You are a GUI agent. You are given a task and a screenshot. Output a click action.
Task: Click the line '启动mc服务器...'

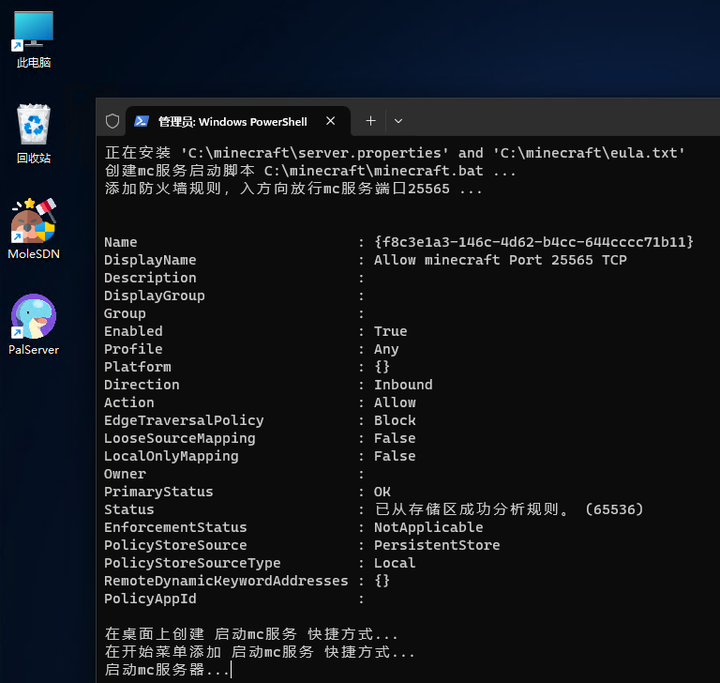[167, 670]
